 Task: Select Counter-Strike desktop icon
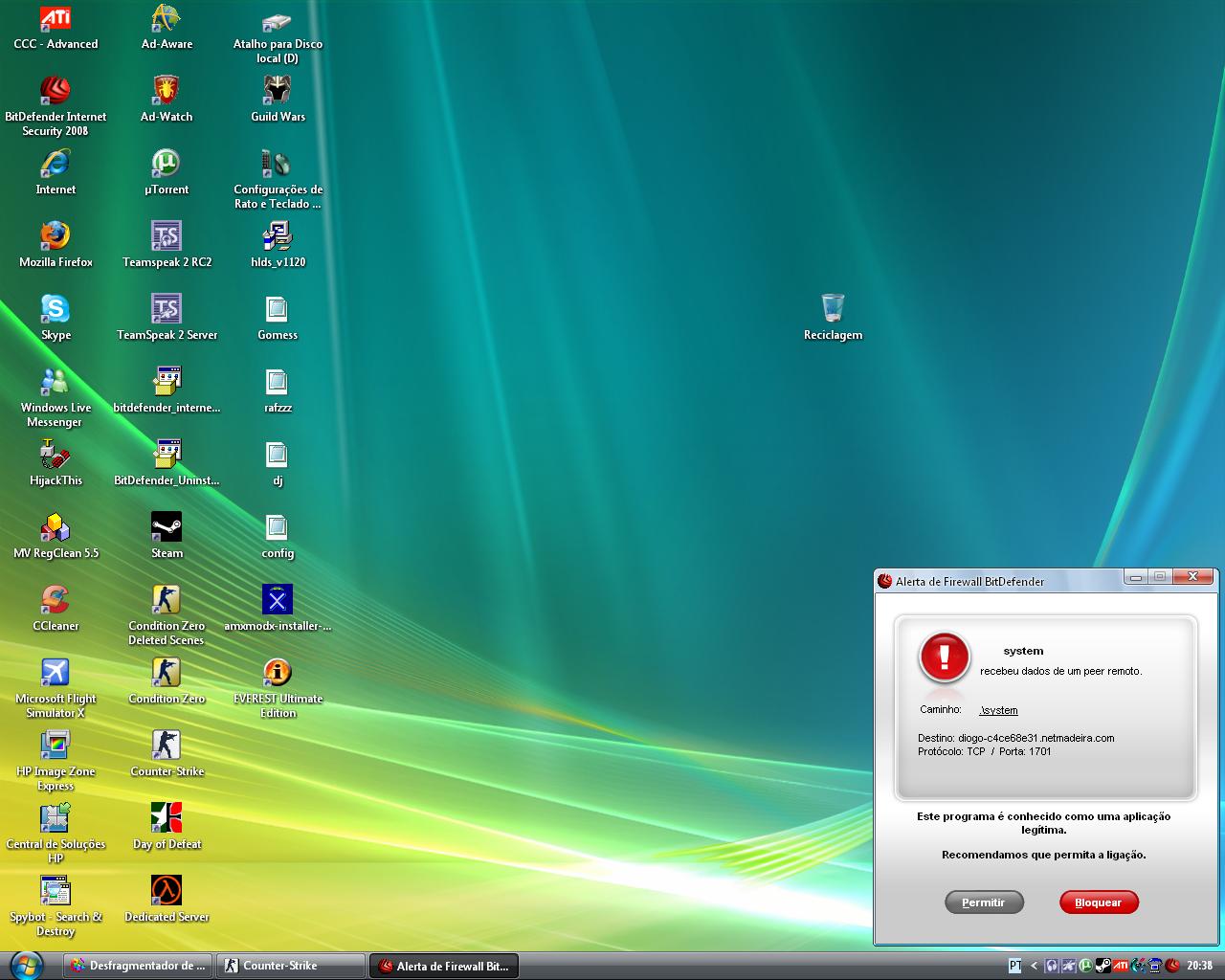point(167,755)
